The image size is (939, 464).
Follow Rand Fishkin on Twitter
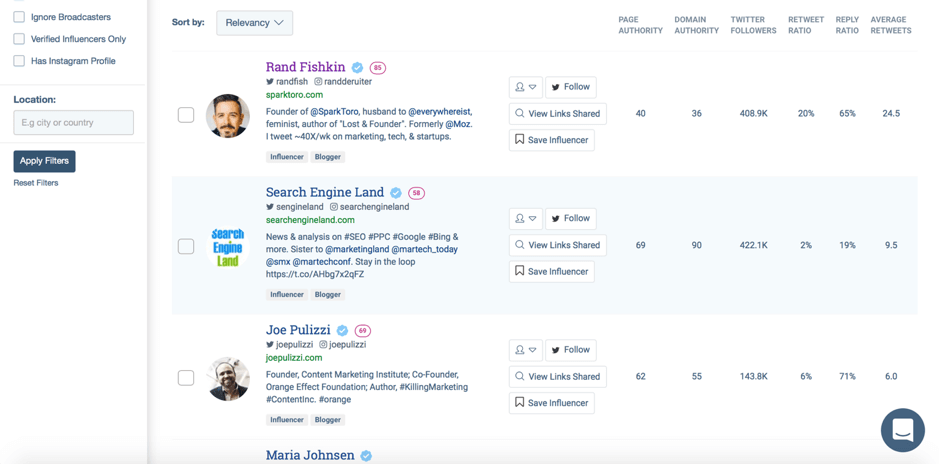(x=571, y=87)
